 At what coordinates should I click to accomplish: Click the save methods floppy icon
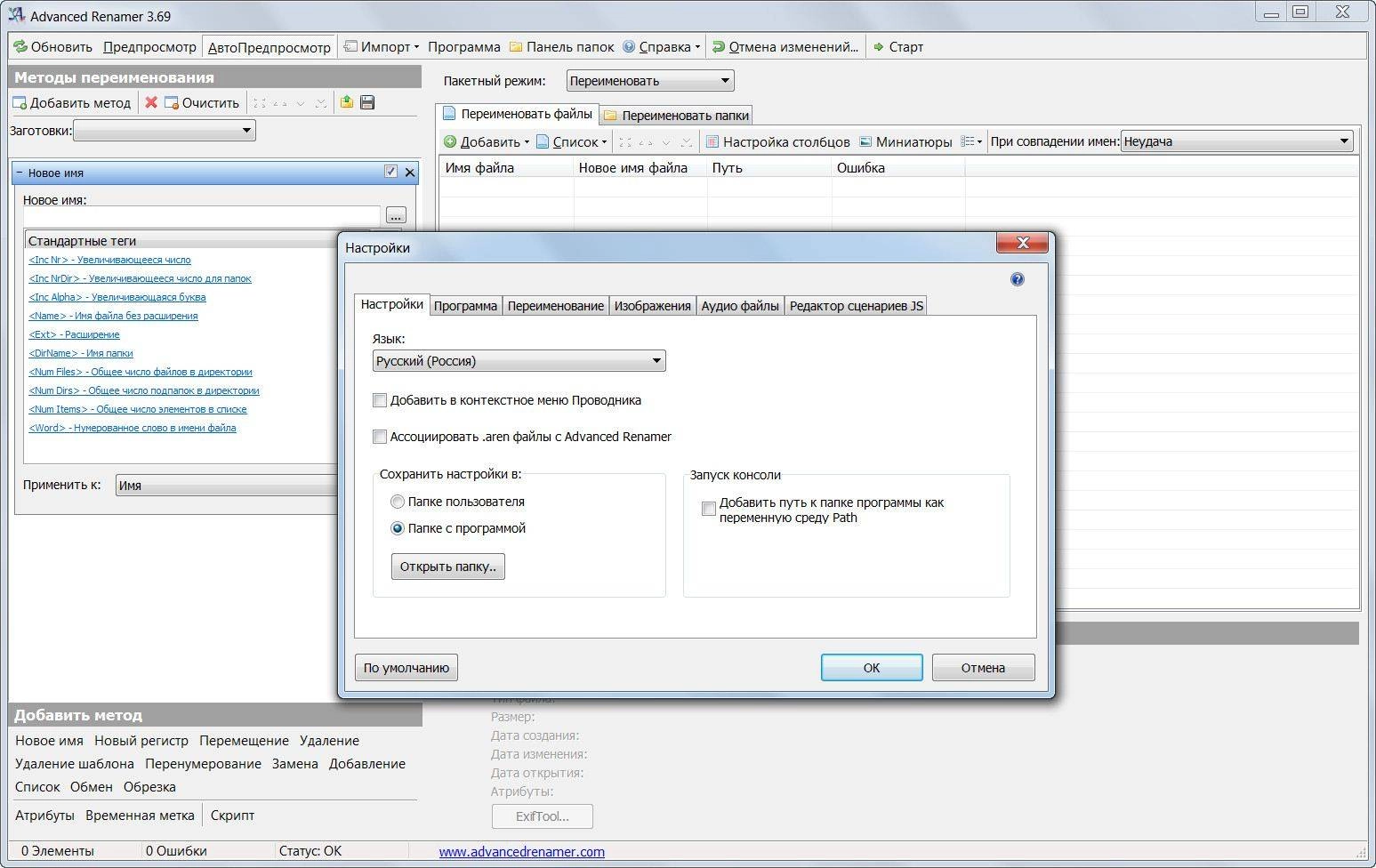(367, 102)
